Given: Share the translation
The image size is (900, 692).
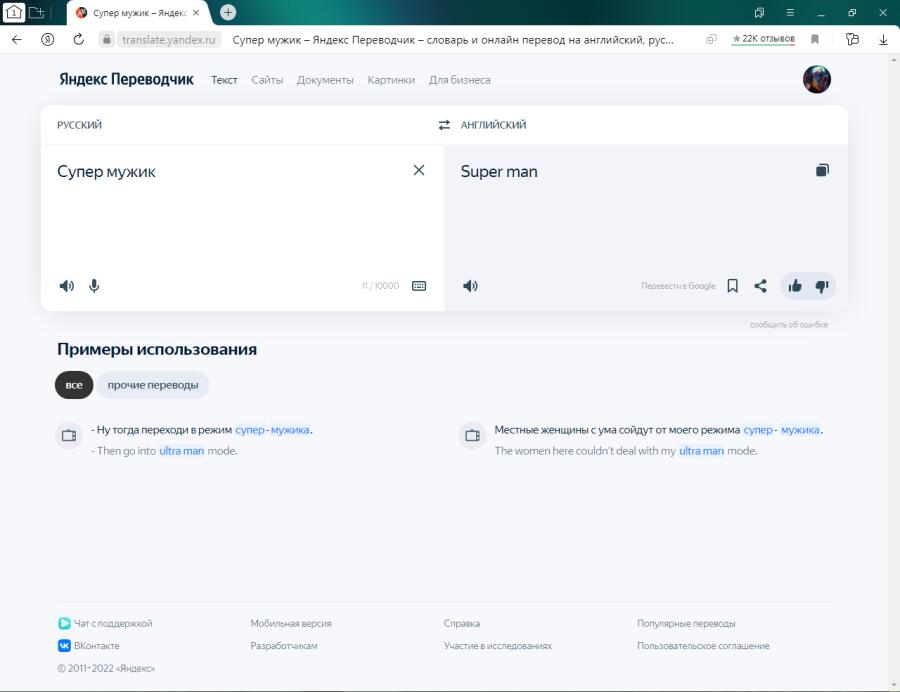Looking at the screenshot, I should point(761,286).
